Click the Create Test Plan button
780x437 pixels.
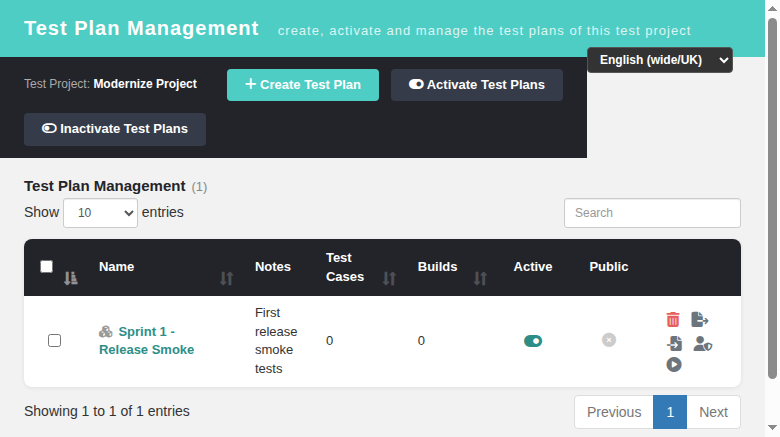(303, 85)
